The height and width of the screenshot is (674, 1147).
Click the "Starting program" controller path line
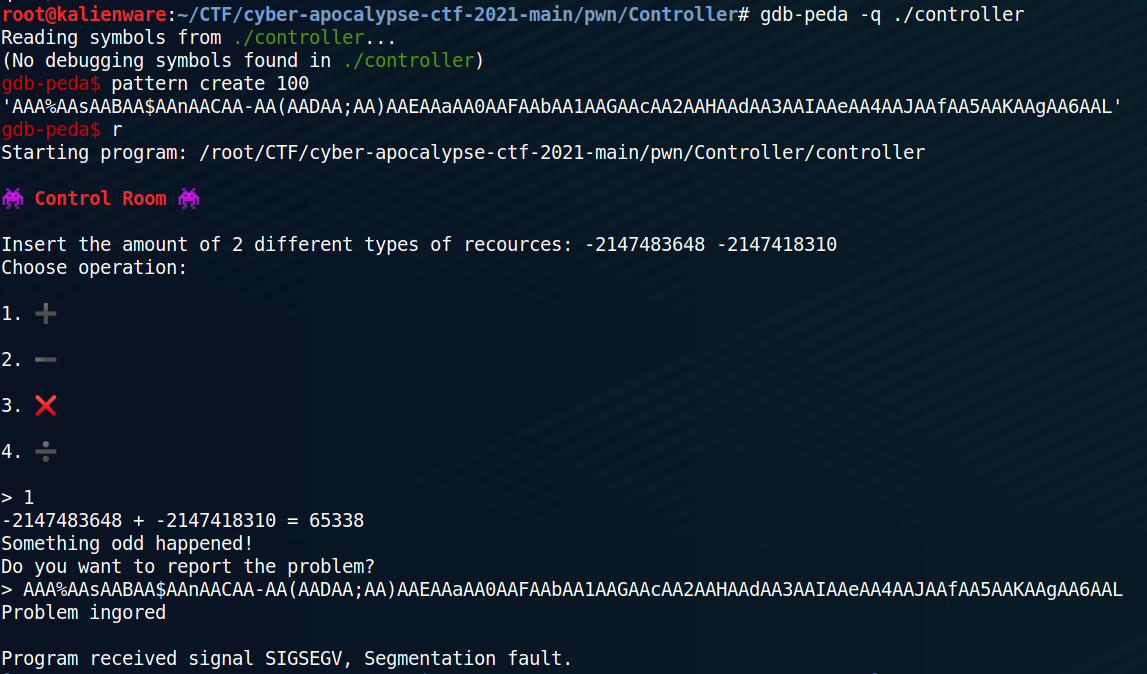click(463, 152)
